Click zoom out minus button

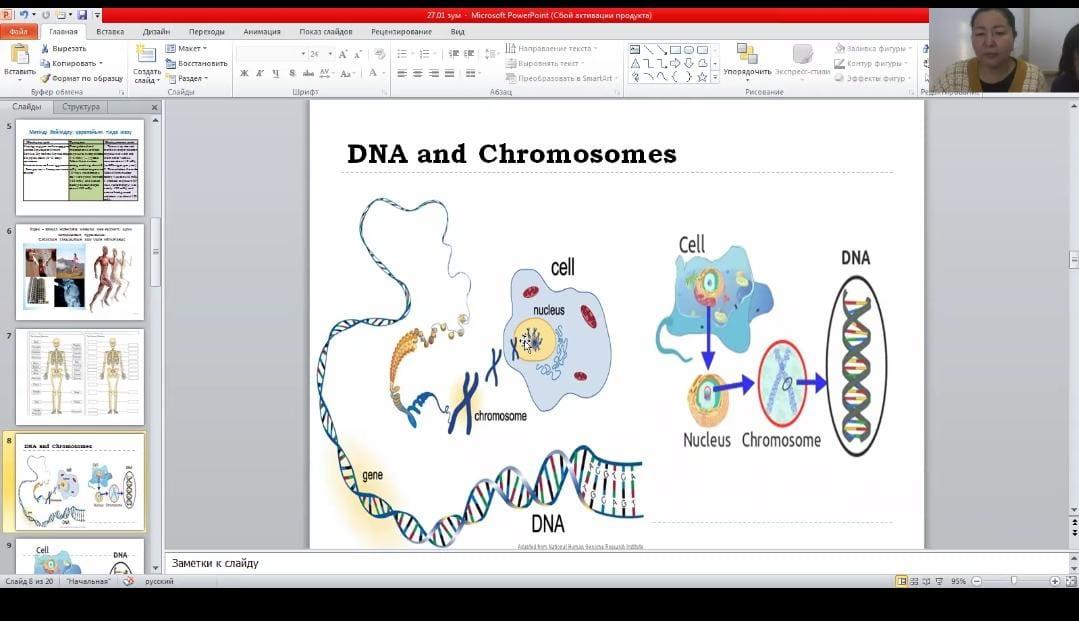pos(976,582)
